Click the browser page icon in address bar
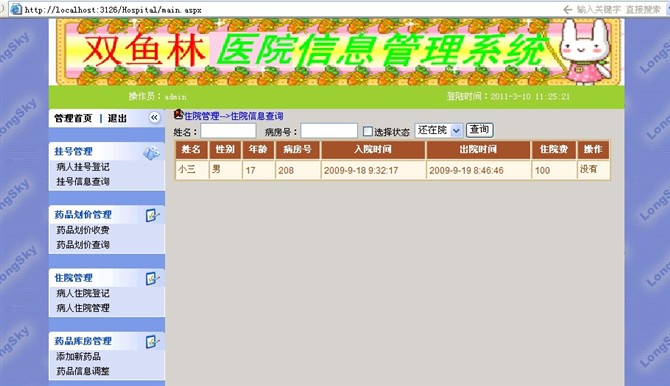670x386 pixels. [x=16, y=9]
